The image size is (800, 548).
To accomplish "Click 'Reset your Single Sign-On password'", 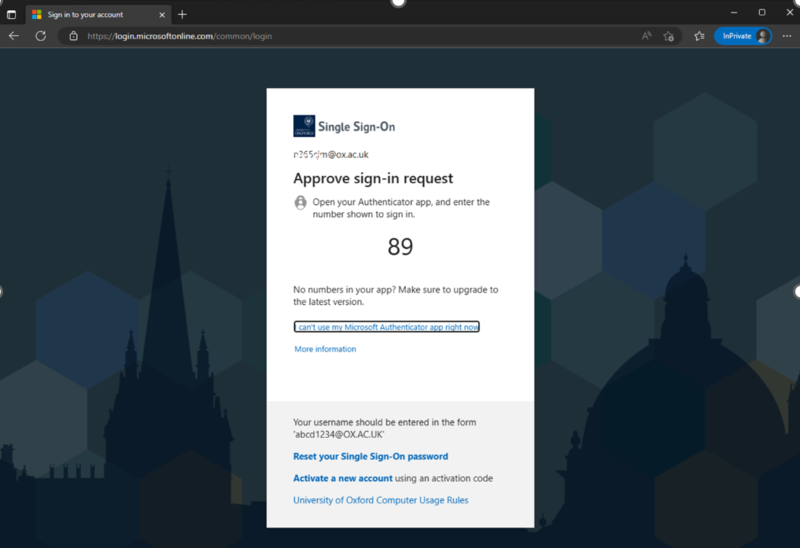I will pos(370,456).
